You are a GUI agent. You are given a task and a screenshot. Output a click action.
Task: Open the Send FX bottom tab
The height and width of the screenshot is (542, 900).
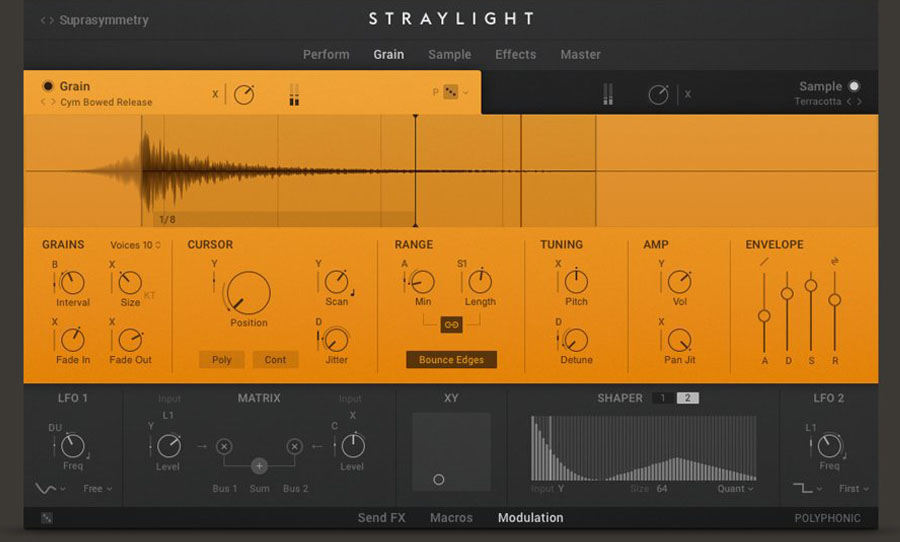pyautogui.click(x=381, y=518)
